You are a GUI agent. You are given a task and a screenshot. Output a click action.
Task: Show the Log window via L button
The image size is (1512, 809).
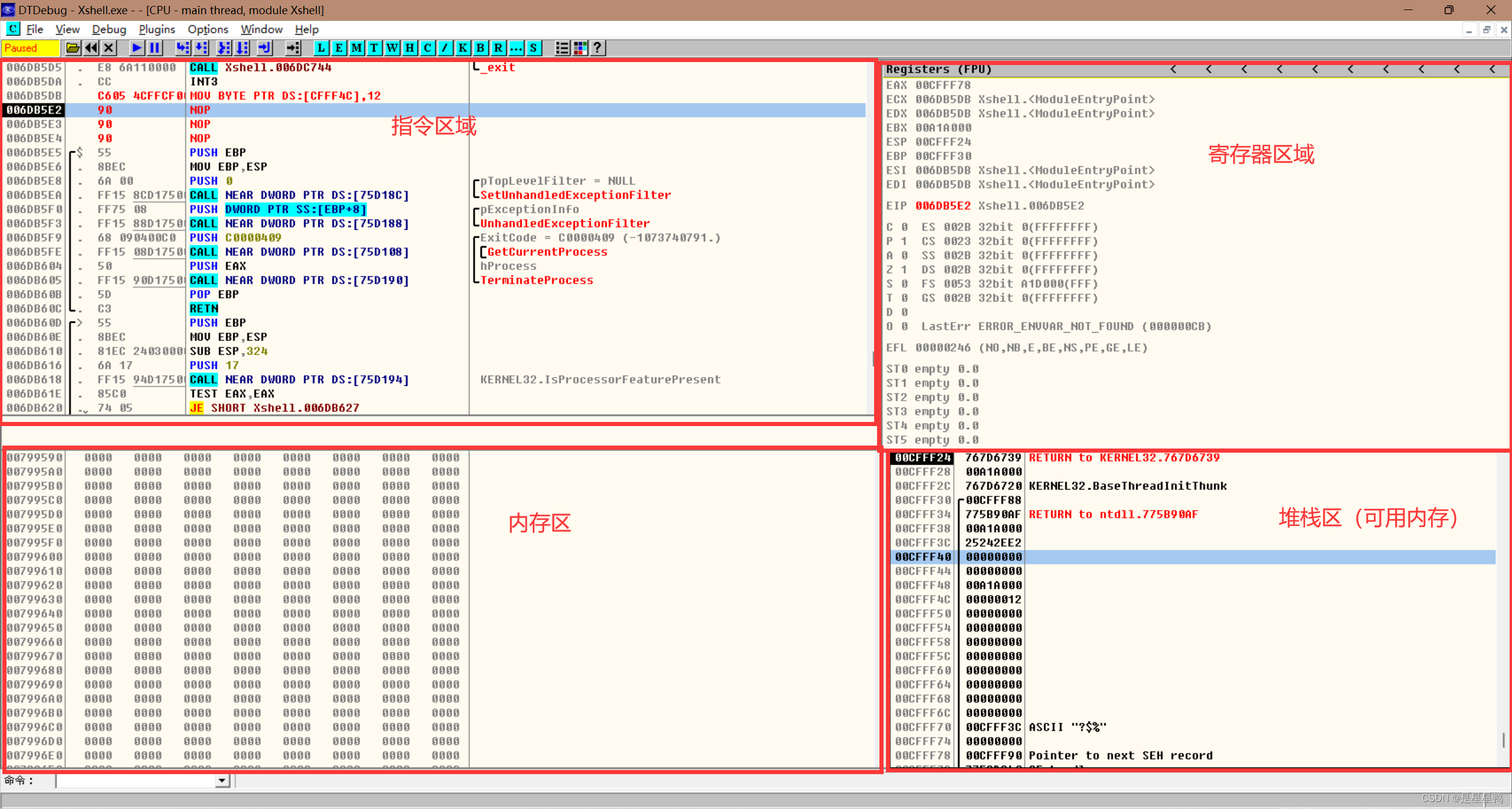(321, 48)
